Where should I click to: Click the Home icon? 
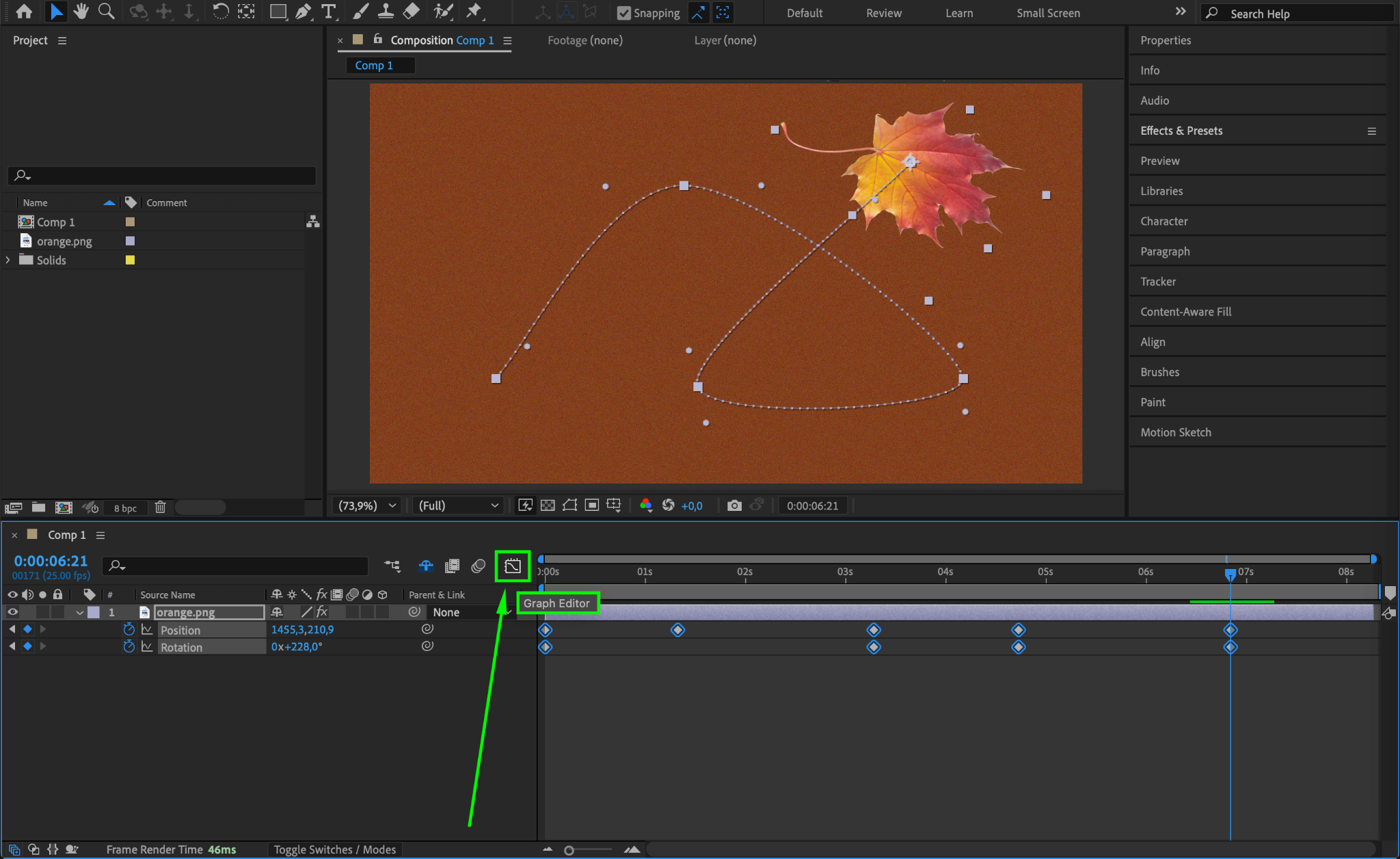click(24, 12)
